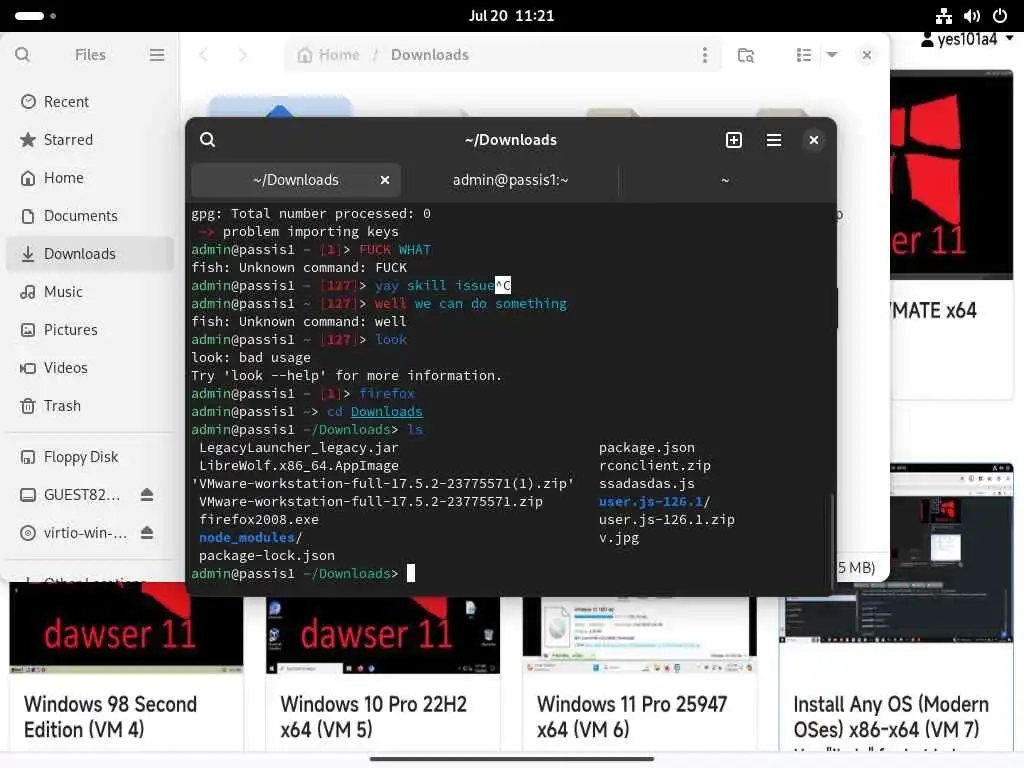Open the volume icon in top bar
The width and height of the screenshot is (1024, 768).
972,16
